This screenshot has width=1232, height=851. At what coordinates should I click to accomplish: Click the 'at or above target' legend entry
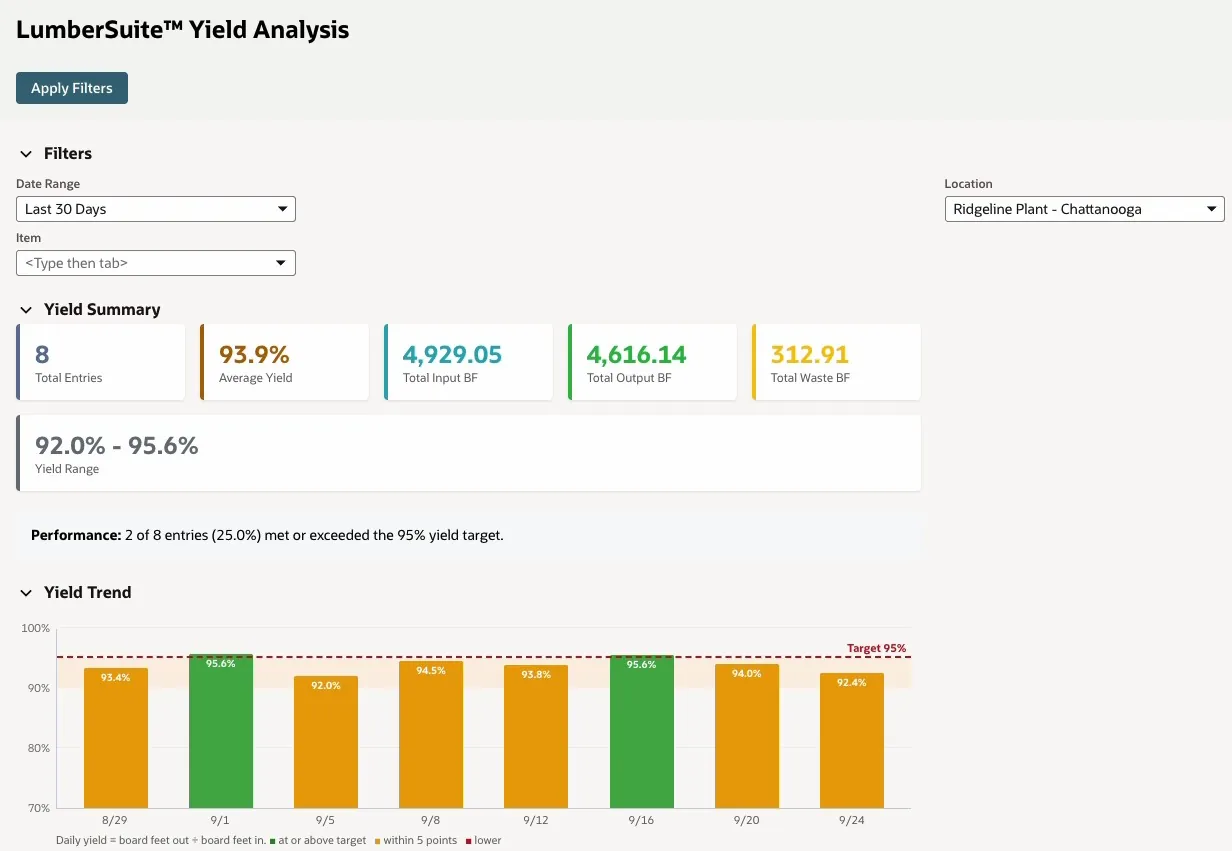click(318, 840)
